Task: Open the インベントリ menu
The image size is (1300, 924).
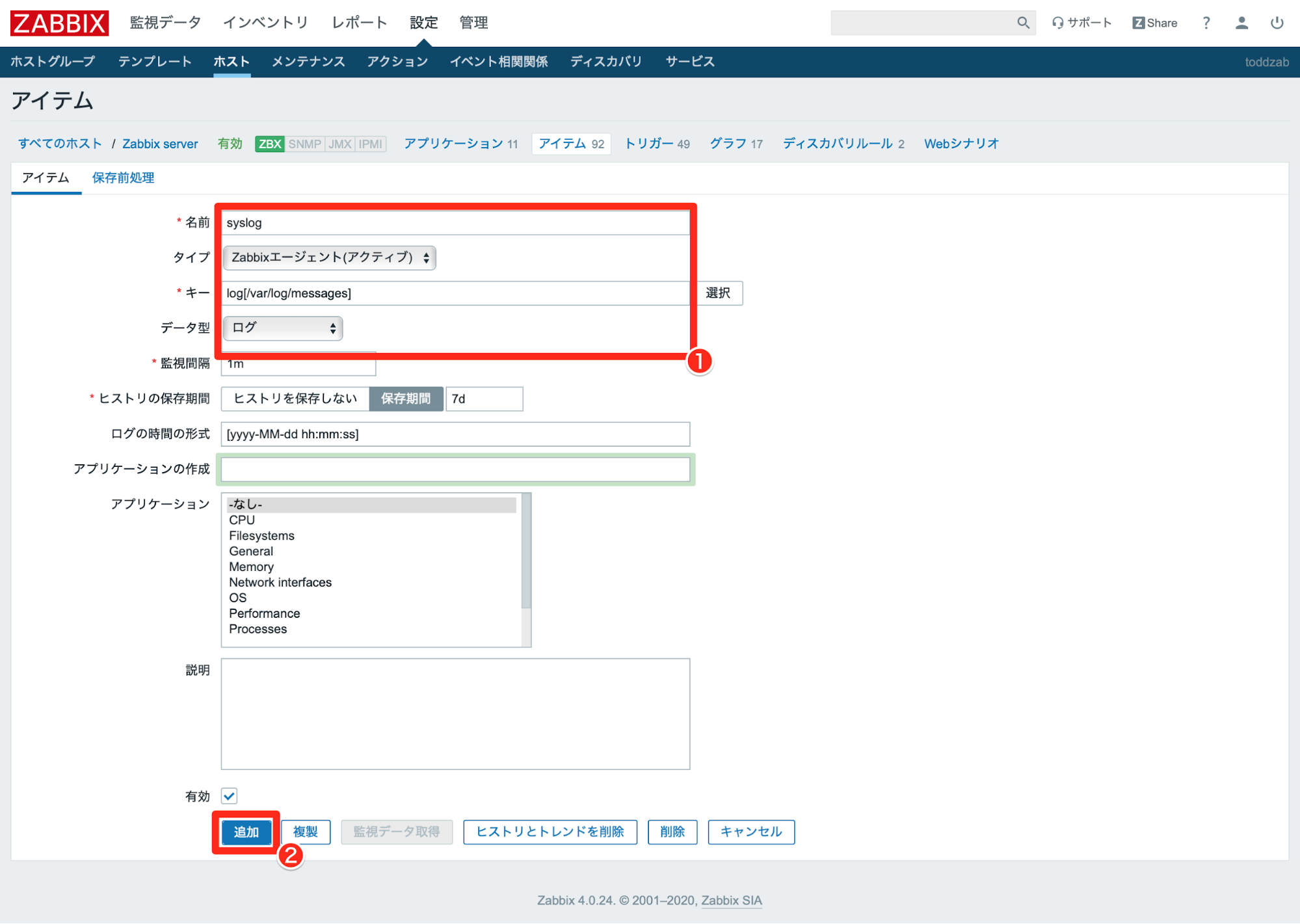Action: tap(265, 23)
